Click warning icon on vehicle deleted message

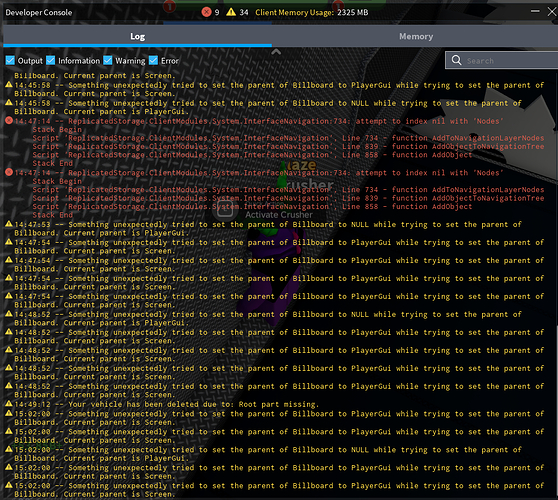click(x=9, y=404)
